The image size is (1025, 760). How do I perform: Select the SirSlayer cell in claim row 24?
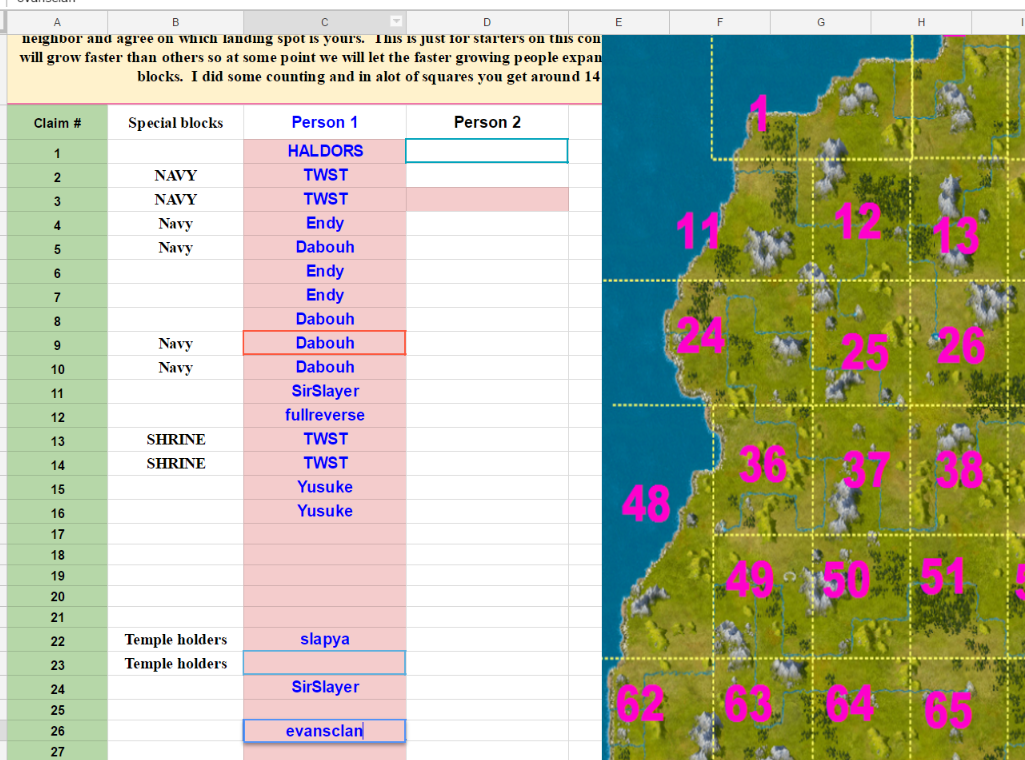pyautogui.click(x=324, y=687)
